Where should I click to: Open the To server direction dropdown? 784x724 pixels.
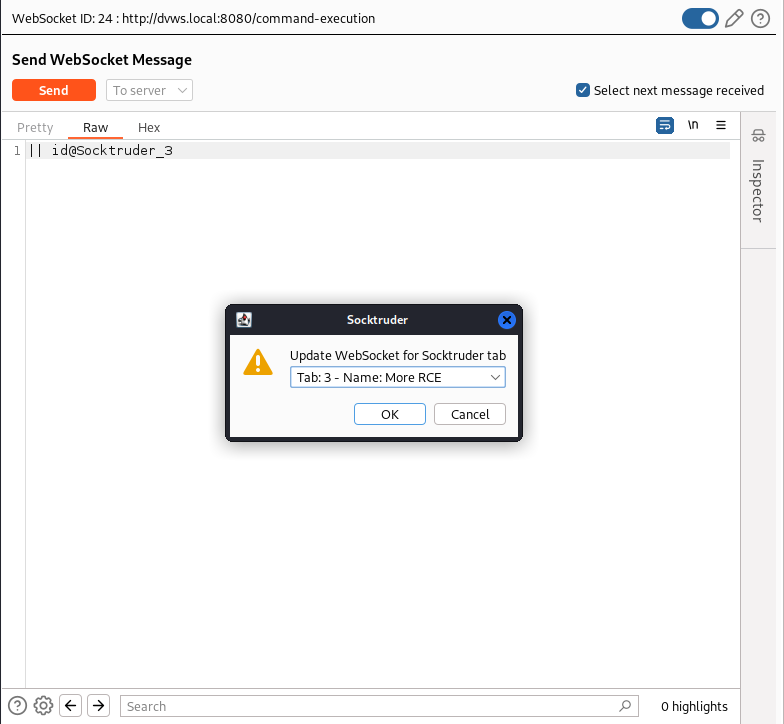tap(149, 90)
